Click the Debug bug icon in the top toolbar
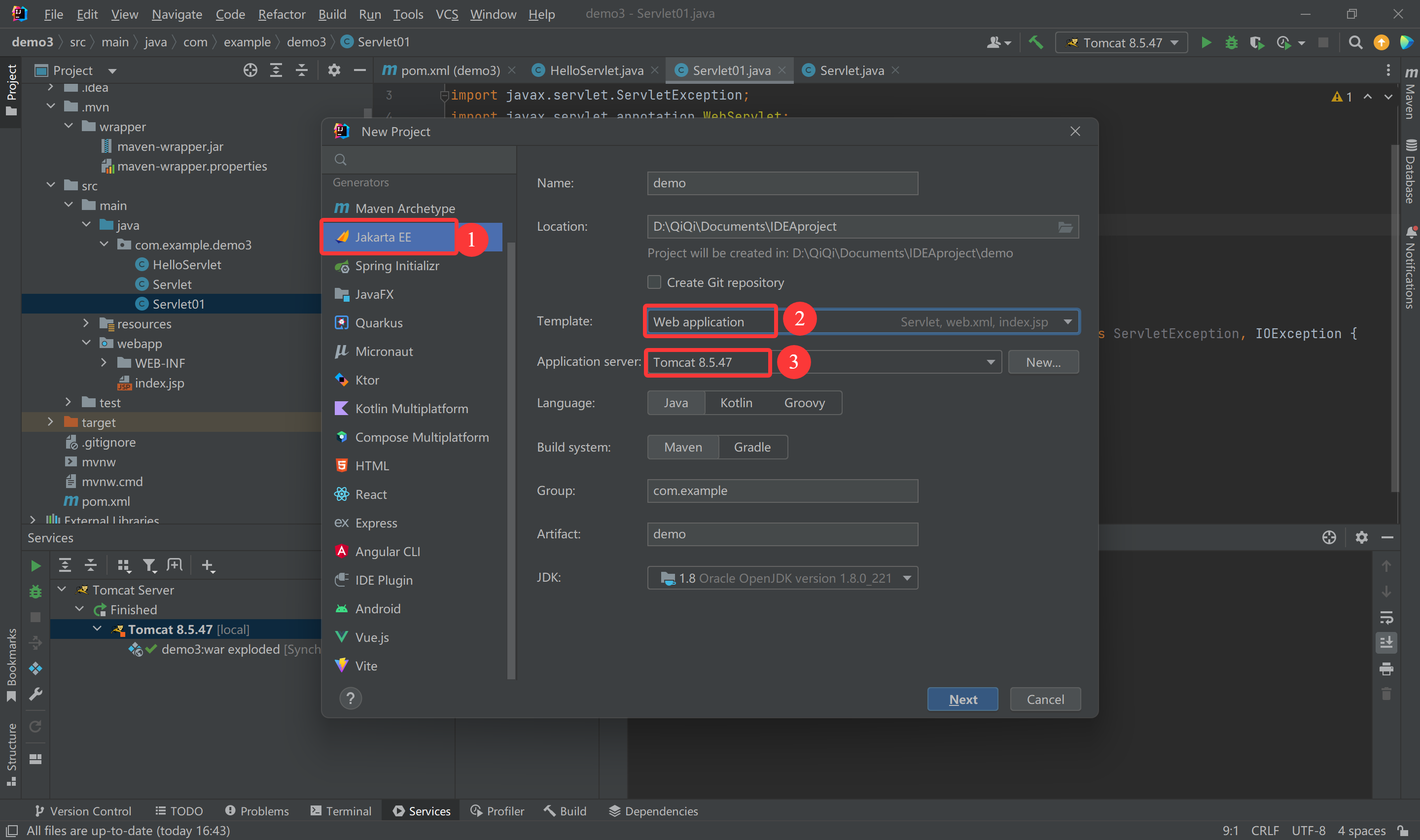This screenshot has width=1420, height=840. tap(1231, 42)
